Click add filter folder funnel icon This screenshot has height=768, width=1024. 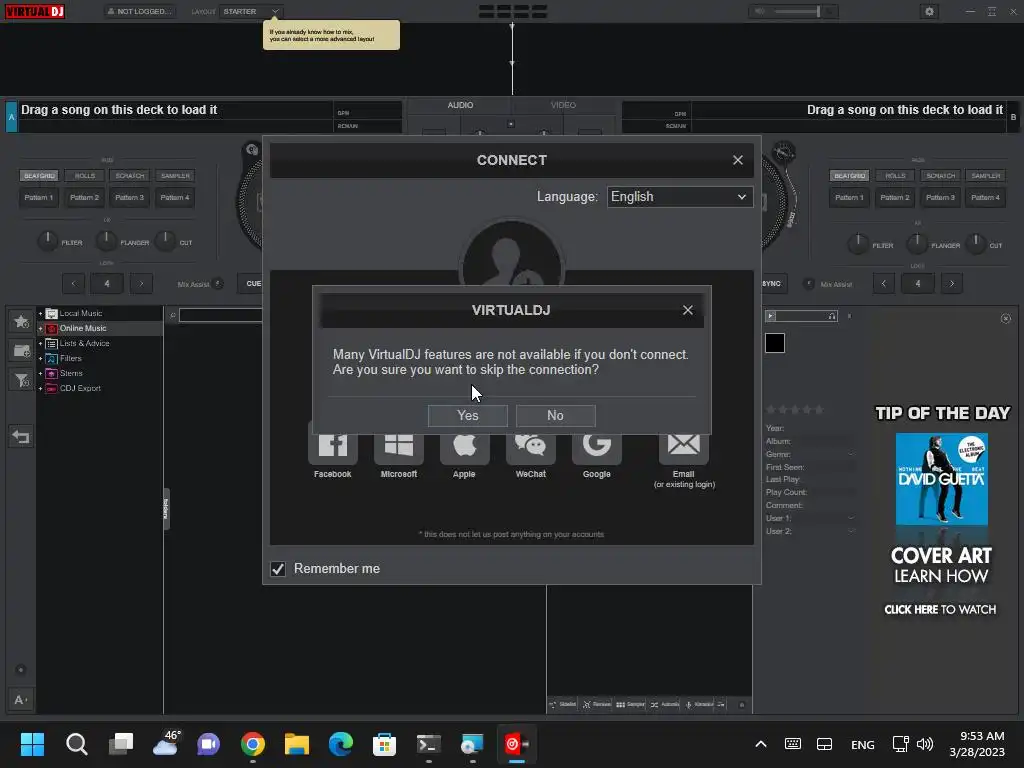[x=21, y=379]
